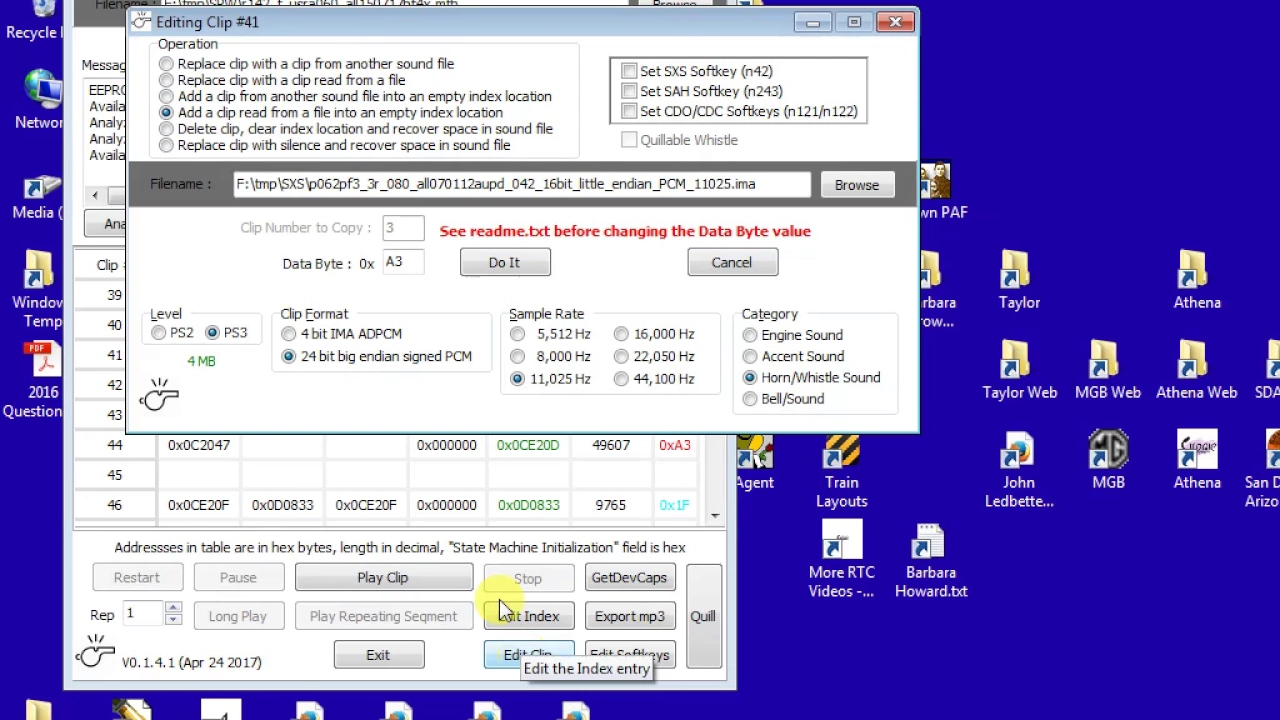
Task: Click the 0x0CE20D address cell
Action: (528, 445)
